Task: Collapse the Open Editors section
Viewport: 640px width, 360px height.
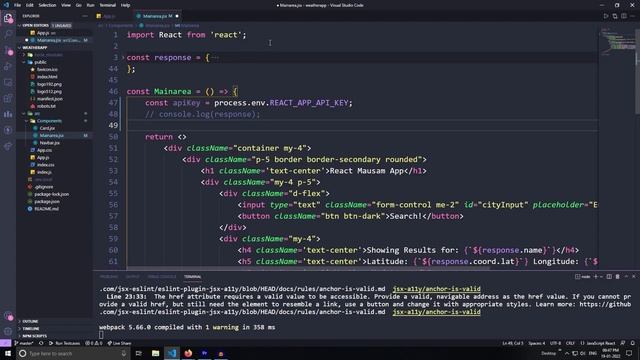Action: 20,25
